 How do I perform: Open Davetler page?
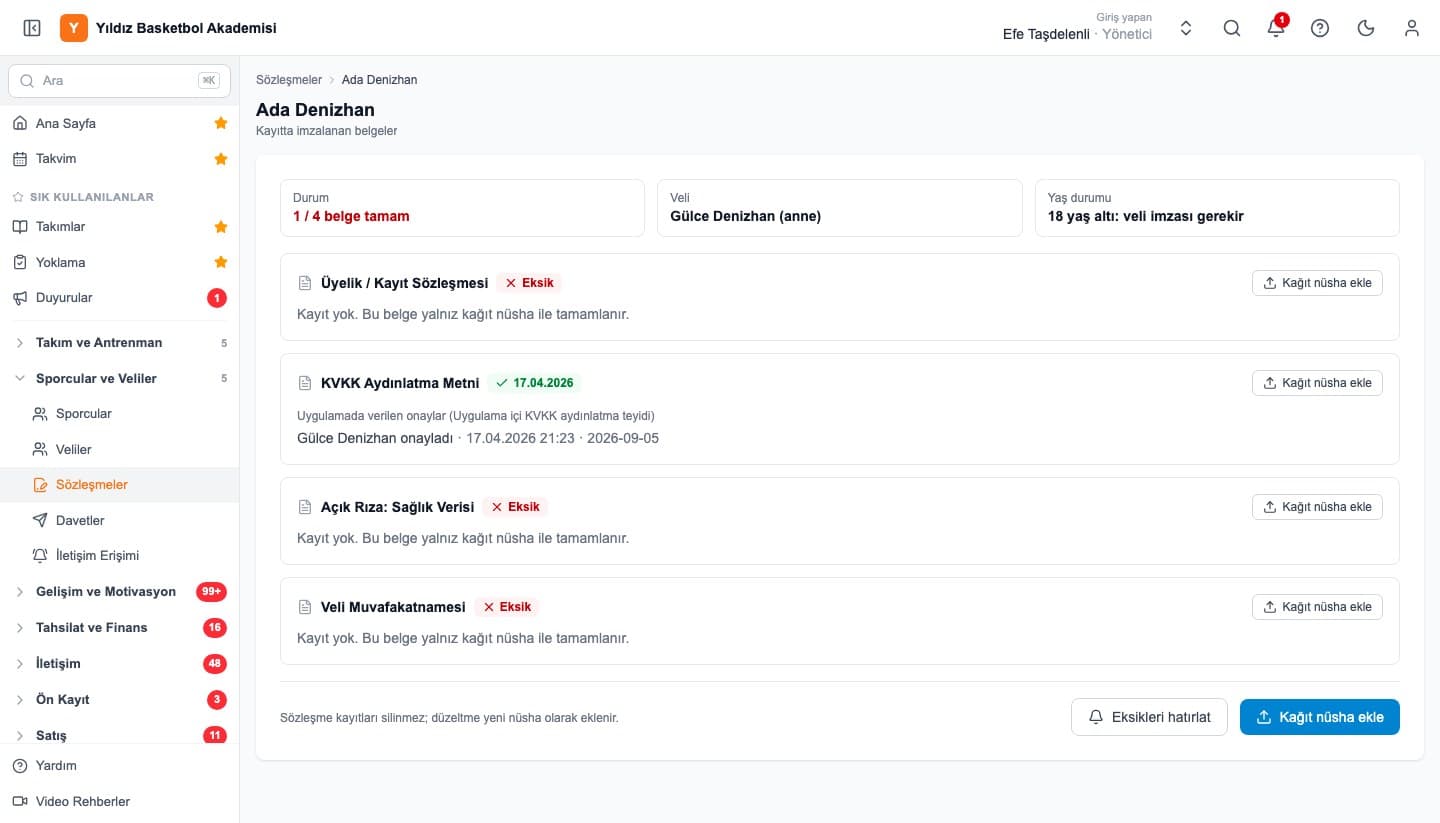[119, 521]
